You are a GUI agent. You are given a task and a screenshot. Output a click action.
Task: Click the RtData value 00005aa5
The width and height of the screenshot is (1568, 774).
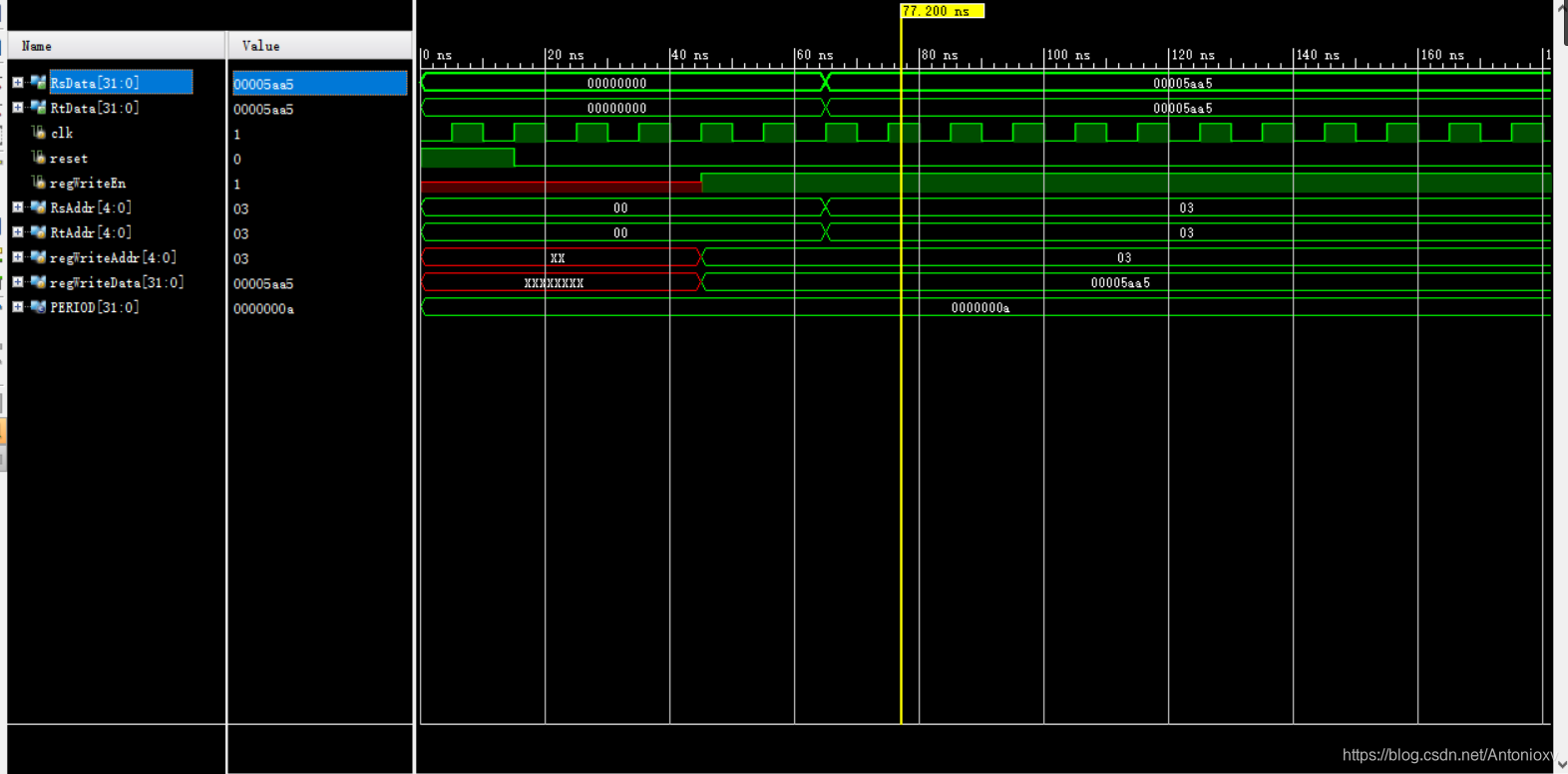point(263,109)
